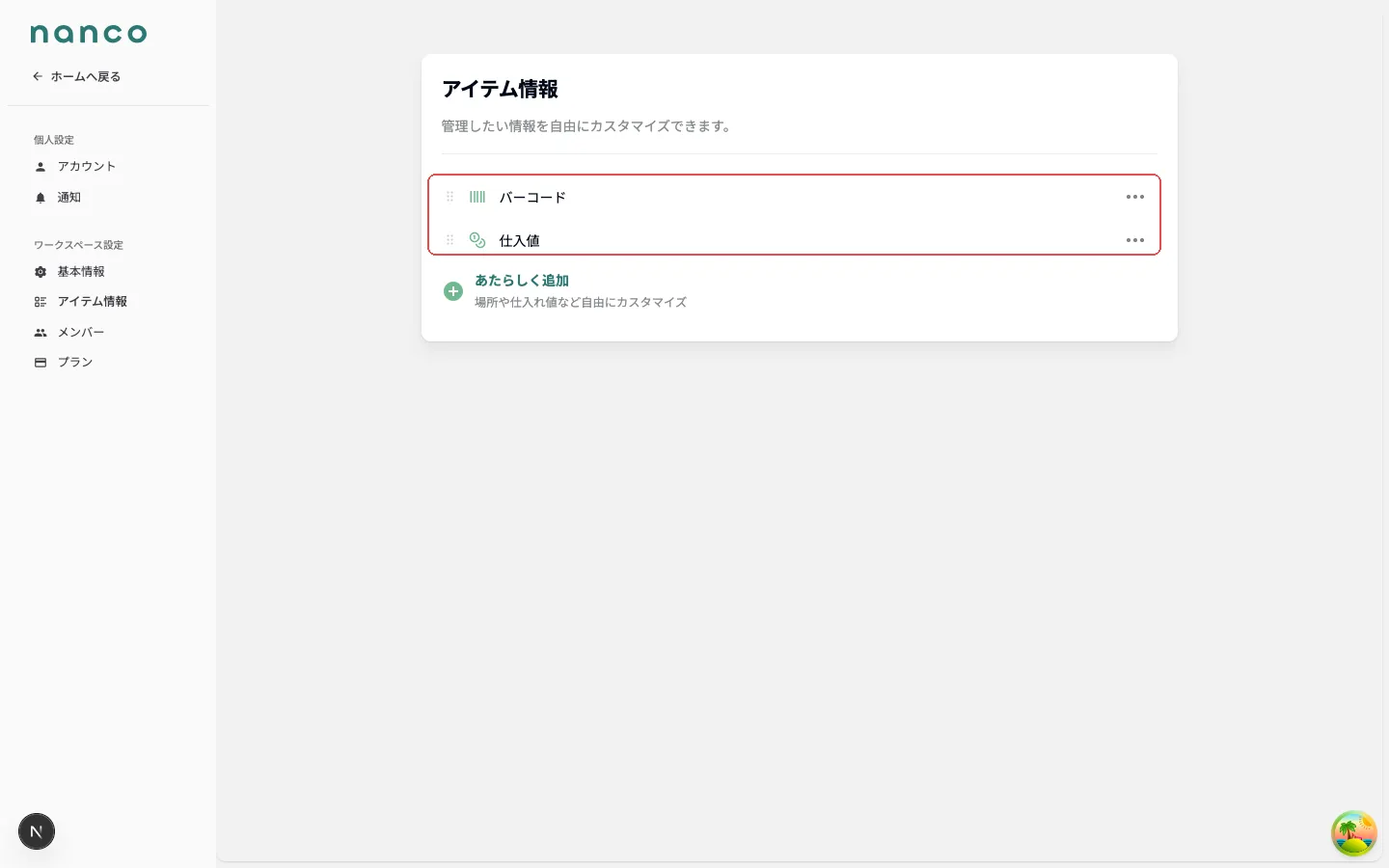Image resolution: width=1389 pixels, height=868 pixels.
Task: Click the round N badge at bottom left
Action: (37, 831)
